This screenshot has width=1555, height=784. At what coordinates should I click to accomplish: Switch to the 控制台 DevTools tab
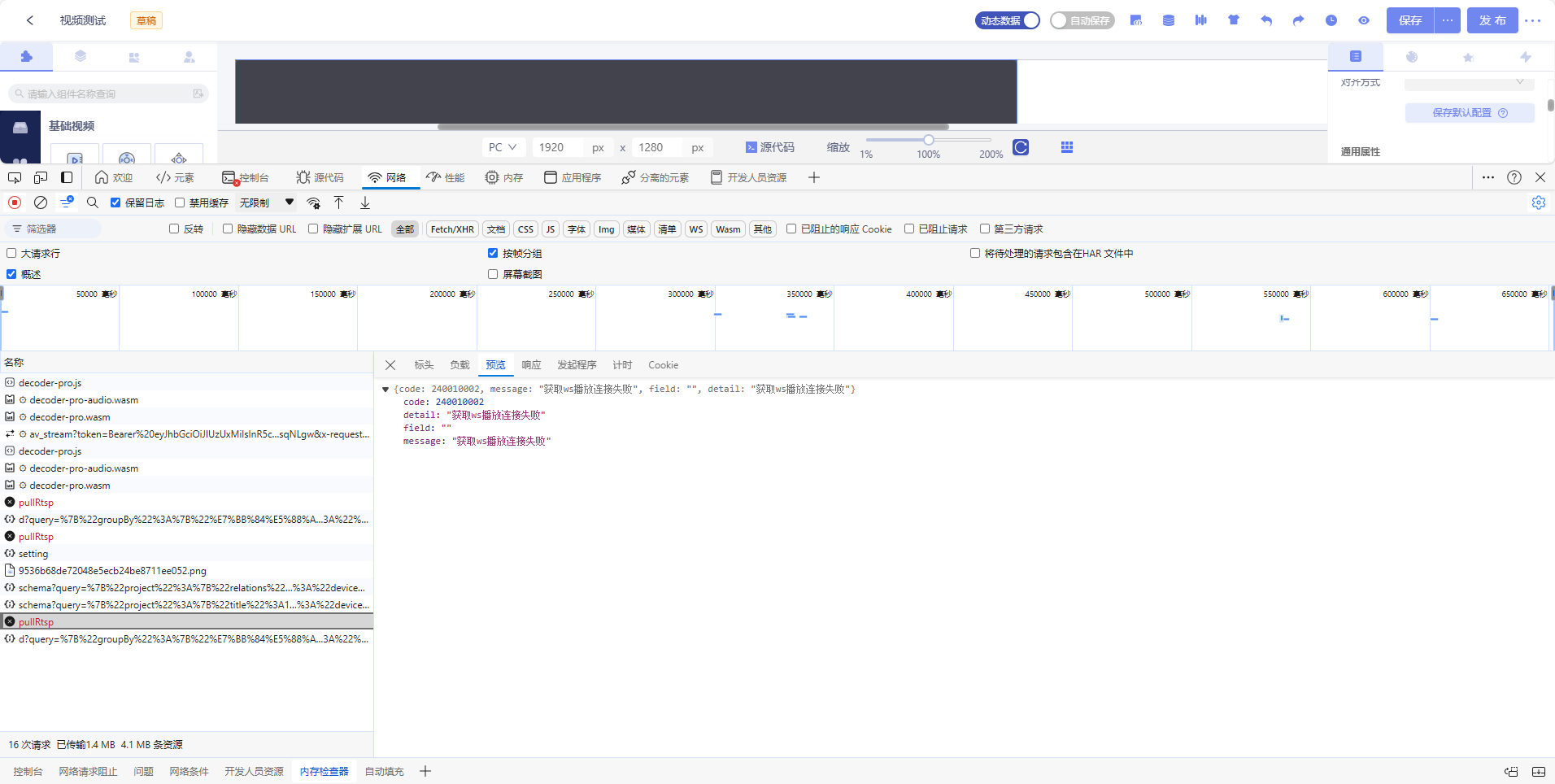point(246,177)
